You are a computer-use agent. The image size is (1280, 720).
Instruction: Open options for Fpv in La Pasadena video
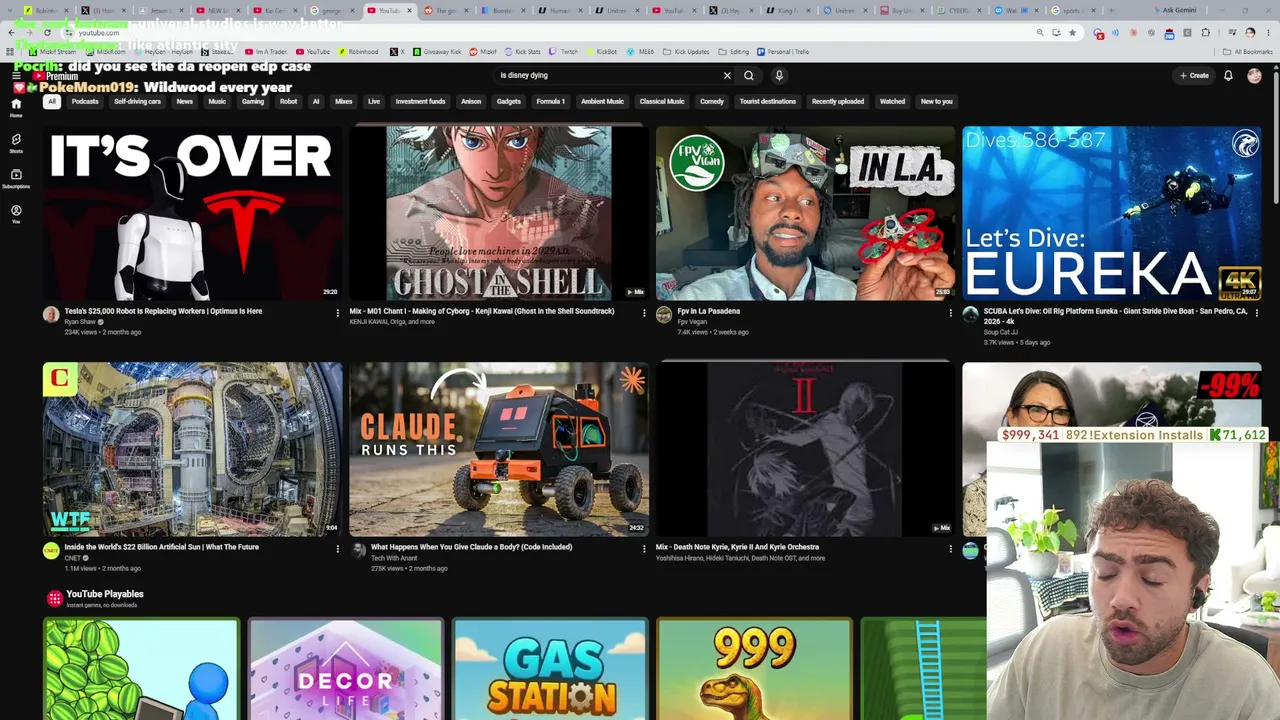tap(950, 313)
